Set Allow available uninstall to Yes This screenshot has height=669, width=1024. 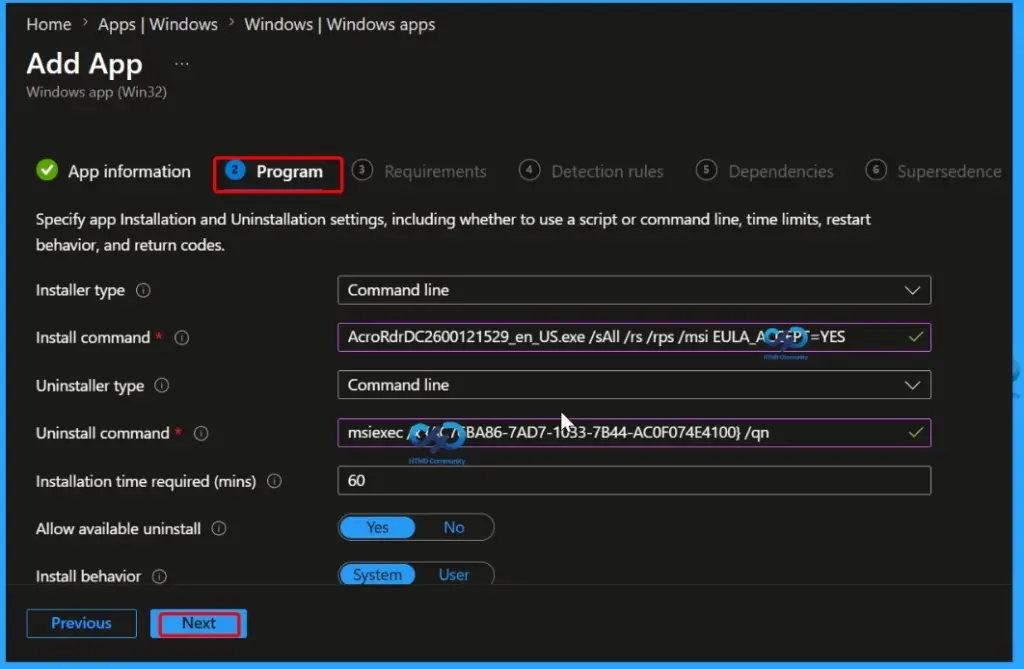click(x=377, y=527)
